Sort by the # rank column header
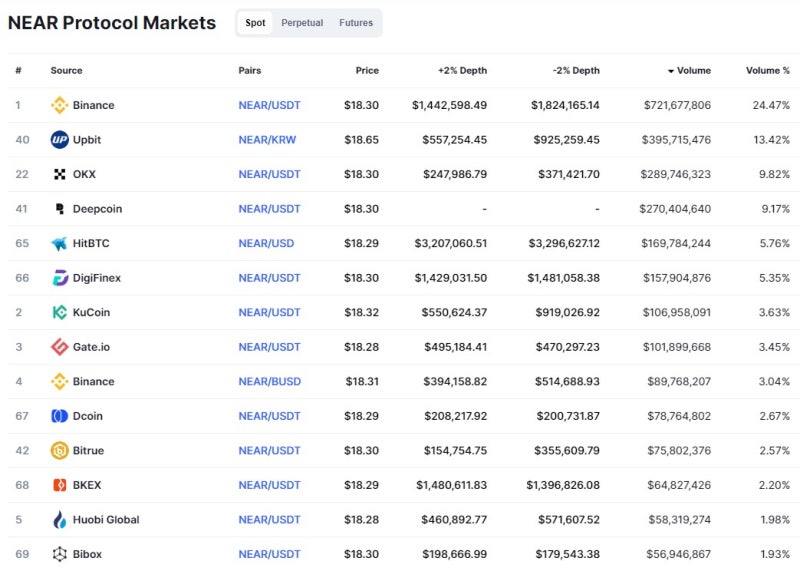 tap(18, 71)
